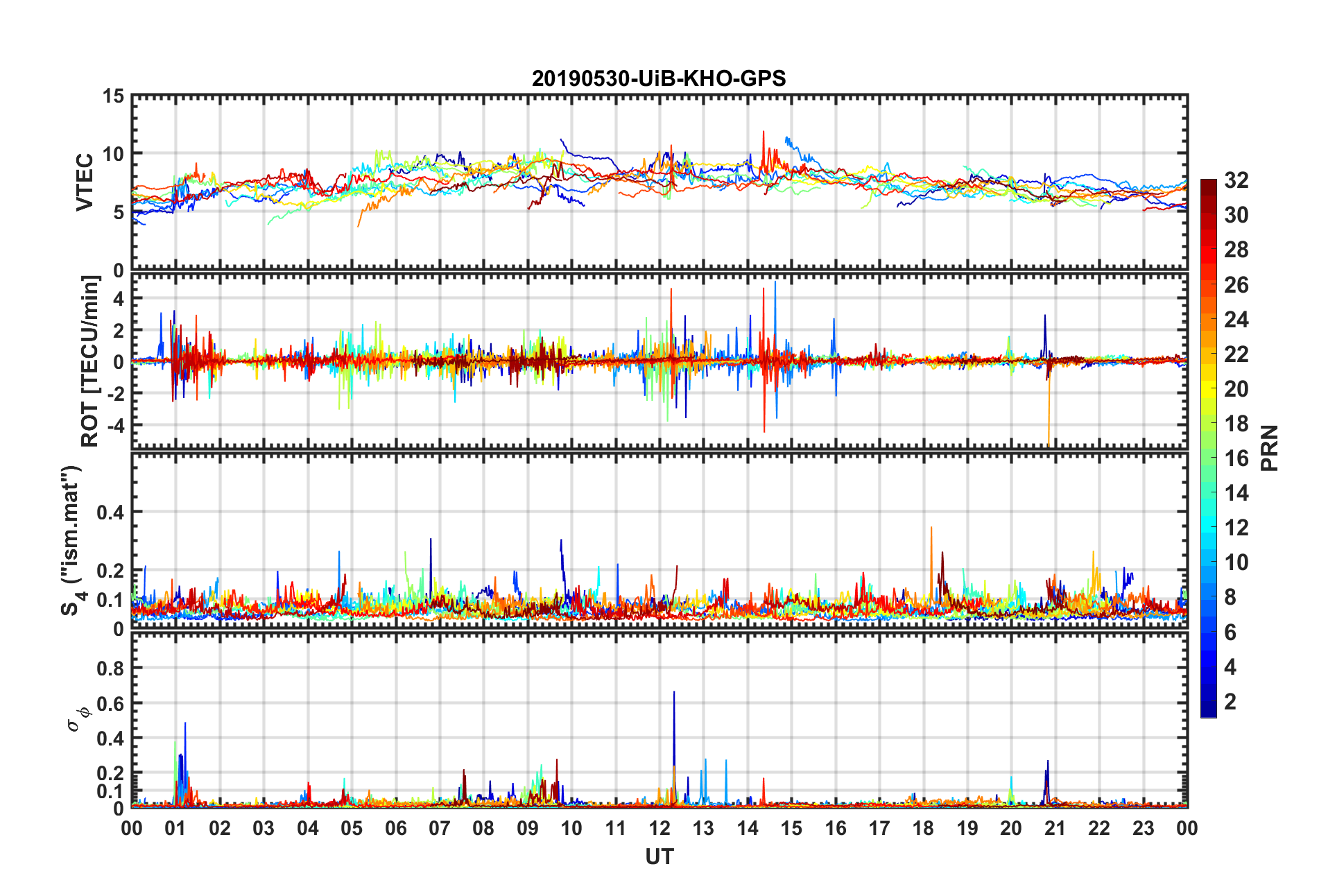The height and width of the screenshot is (896, 1319).
Task: Click S4 axis tick value 0.2
Action: tap(111, 571)
